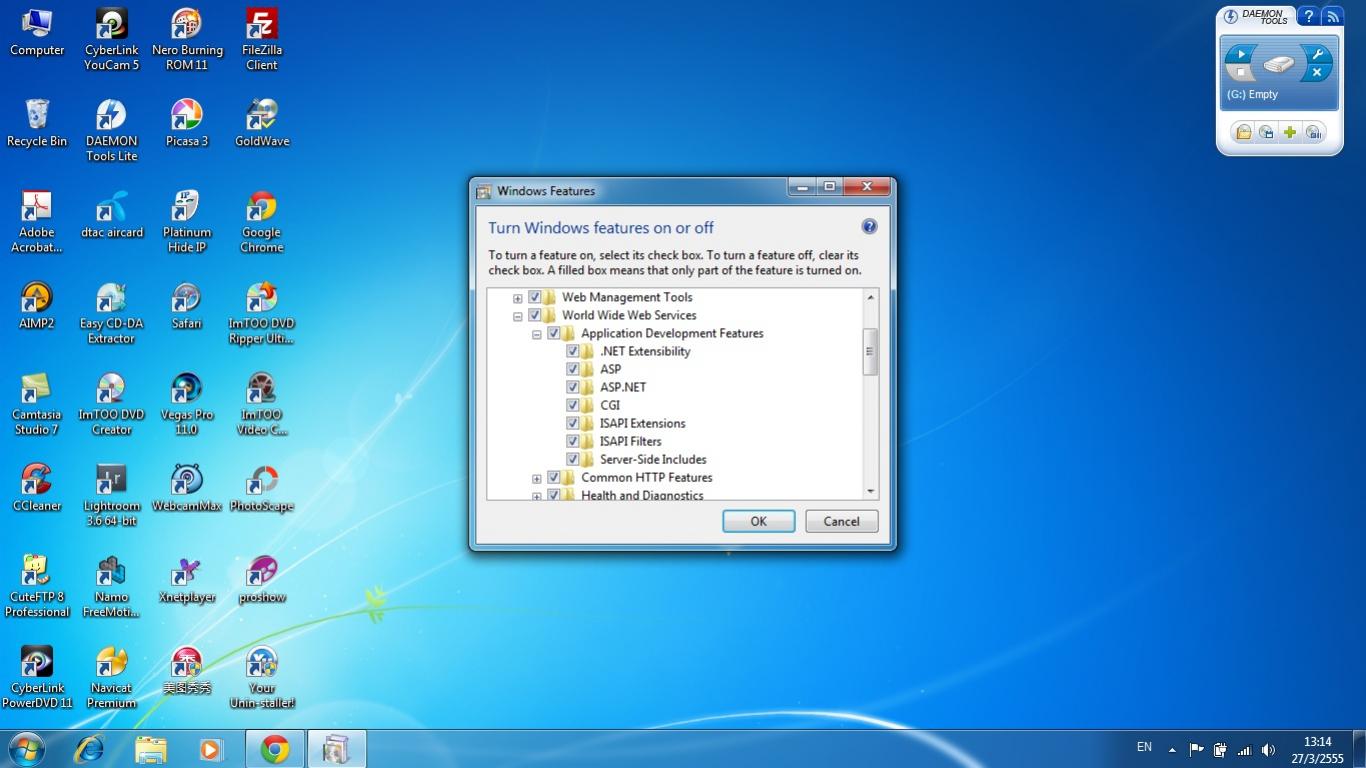Click the green plus icon in DAEMON Tools gadget
Image resolution: width=1366 pixels, height=768 pixels.
coord(1290,132)
